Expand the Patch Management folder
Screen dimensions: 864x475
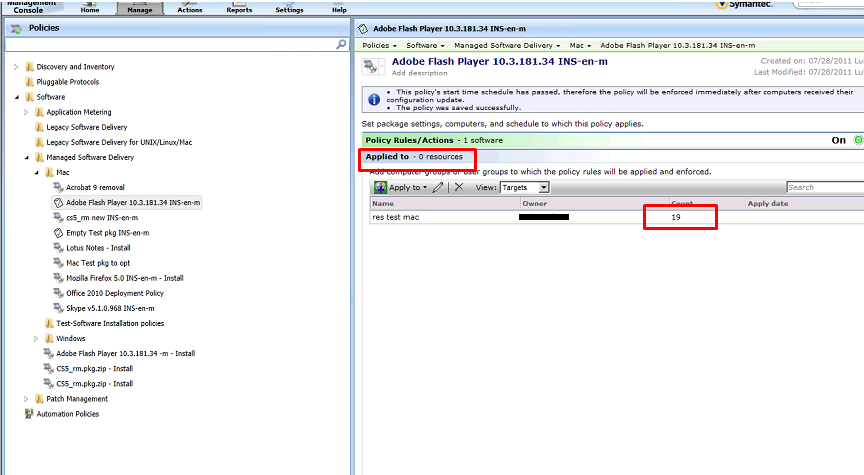26,399
